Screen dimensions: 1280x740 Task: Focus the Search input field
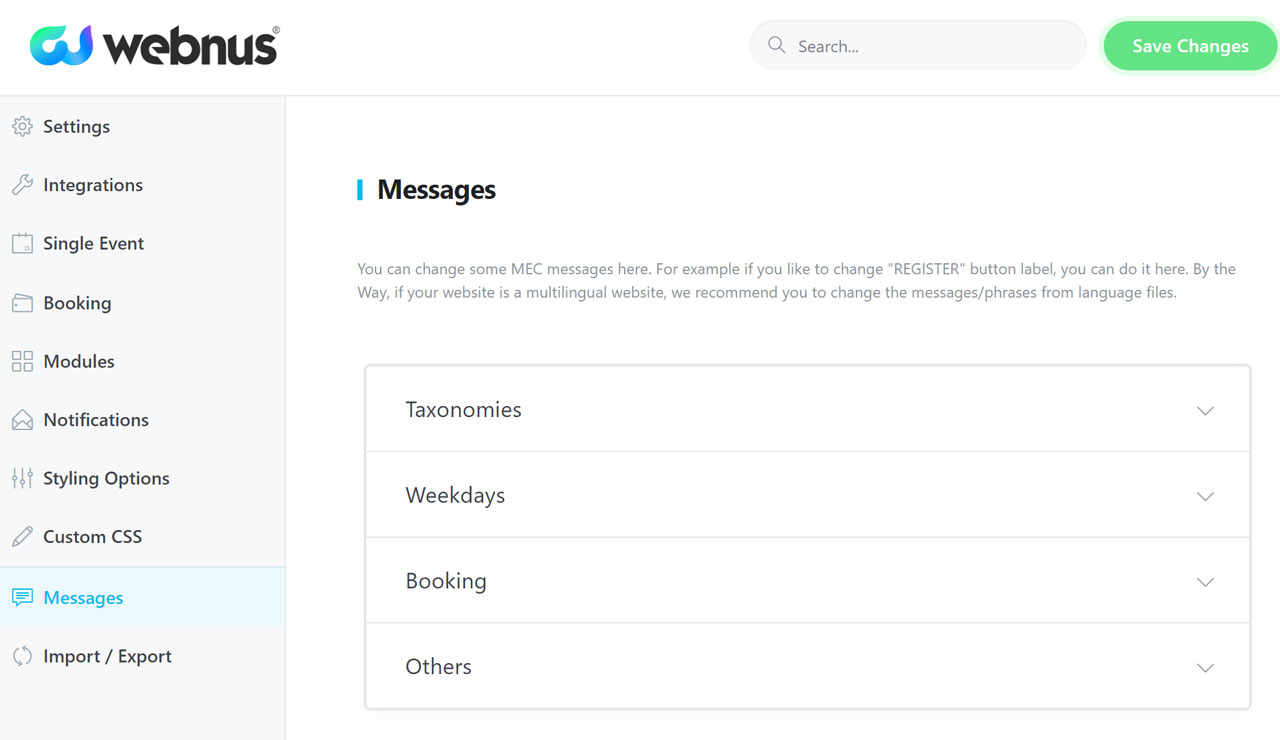[x=918, y=46]
